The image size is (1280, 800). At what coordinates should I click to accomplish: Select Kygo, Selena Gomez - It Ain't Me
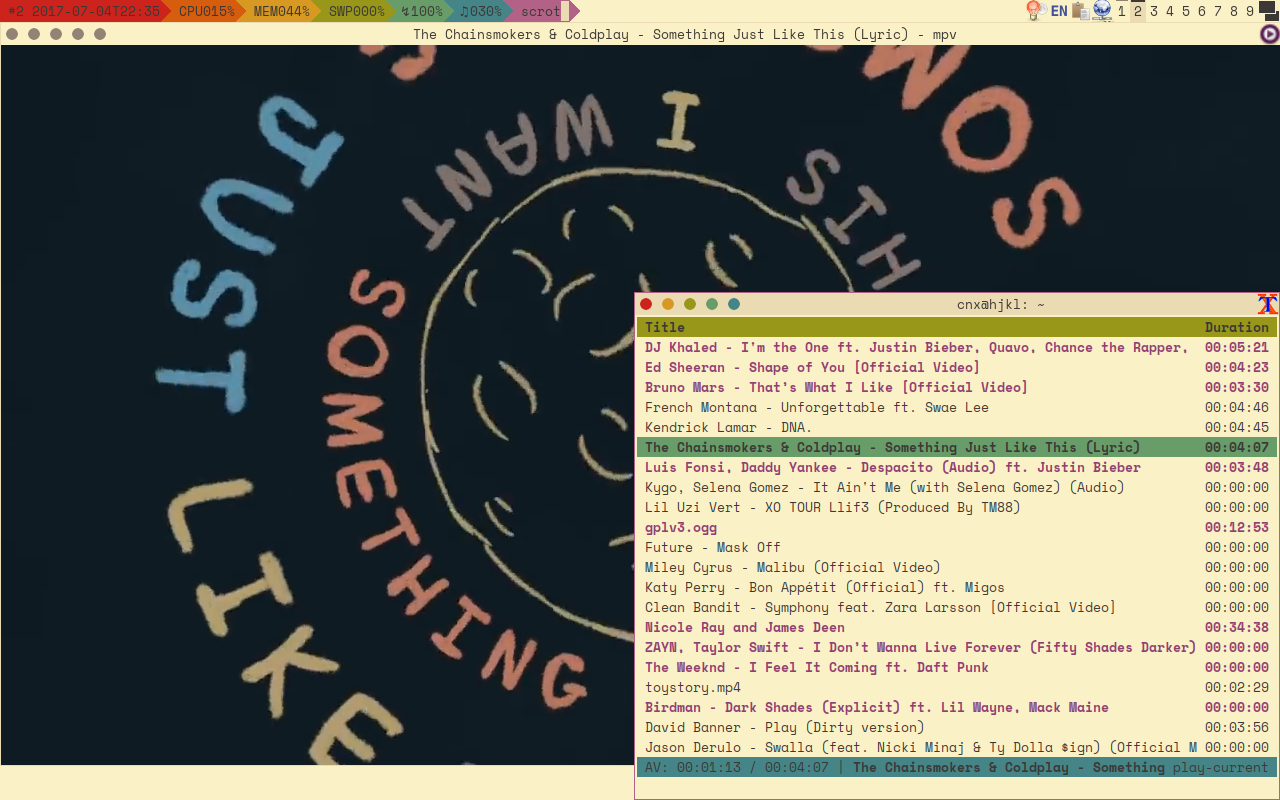tap(957, 487)
